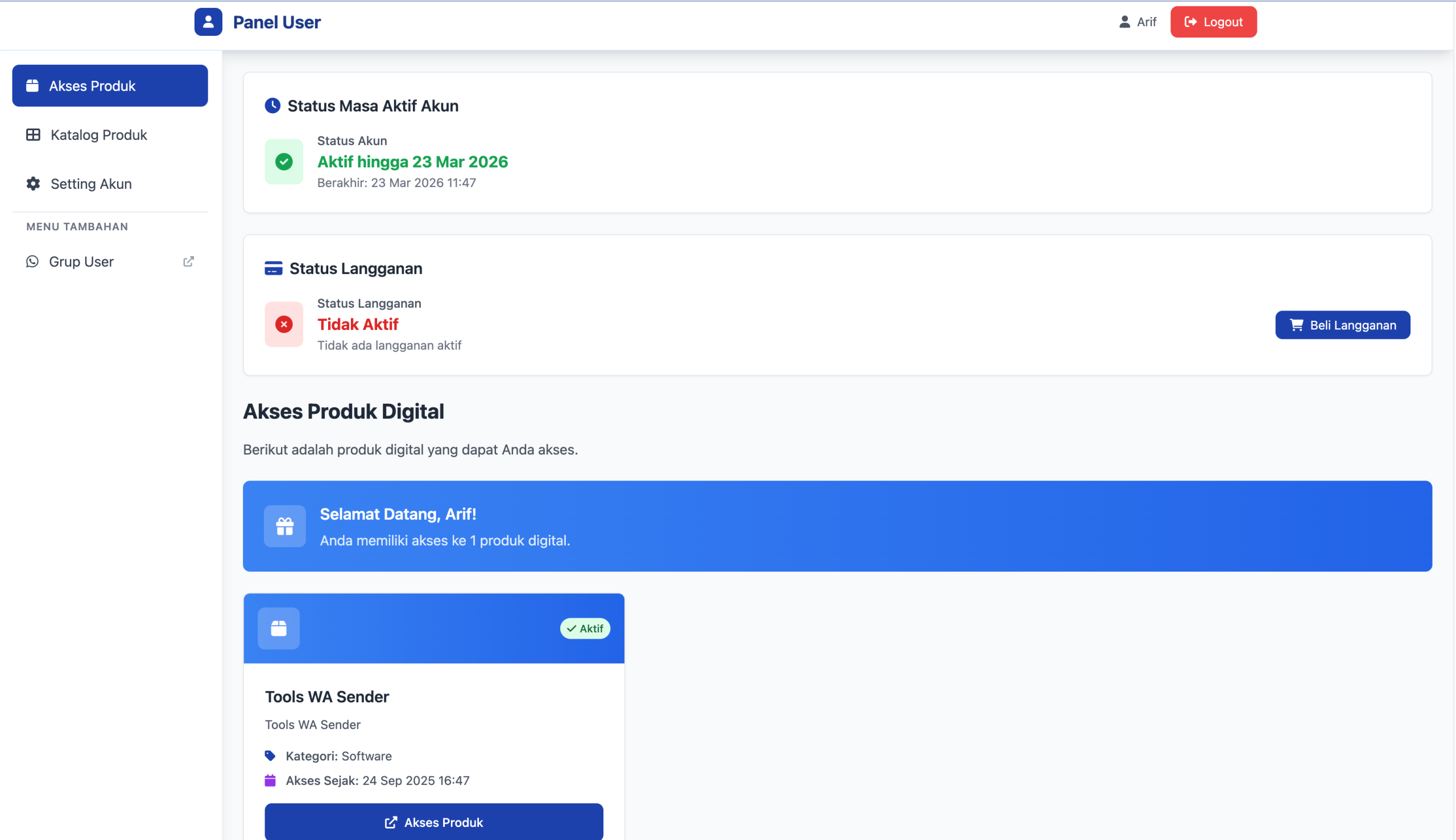
Task: Open Katalog Produk in sidebar
Action: (98, 135)
